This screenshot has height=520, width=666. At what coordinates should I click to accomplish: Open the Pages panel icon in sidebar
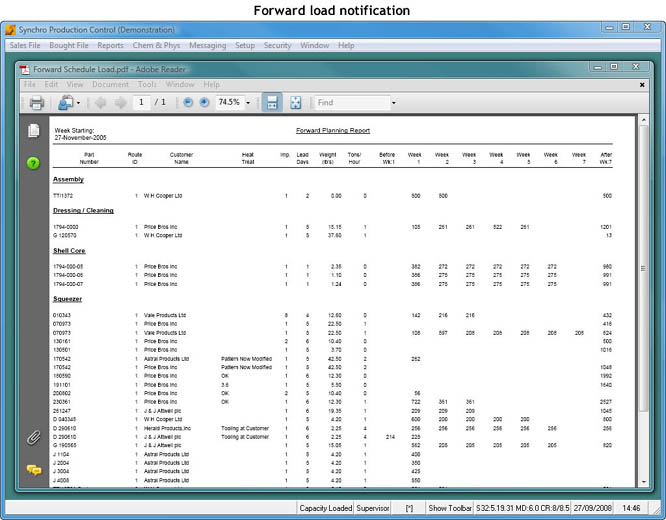coord(34,130)
